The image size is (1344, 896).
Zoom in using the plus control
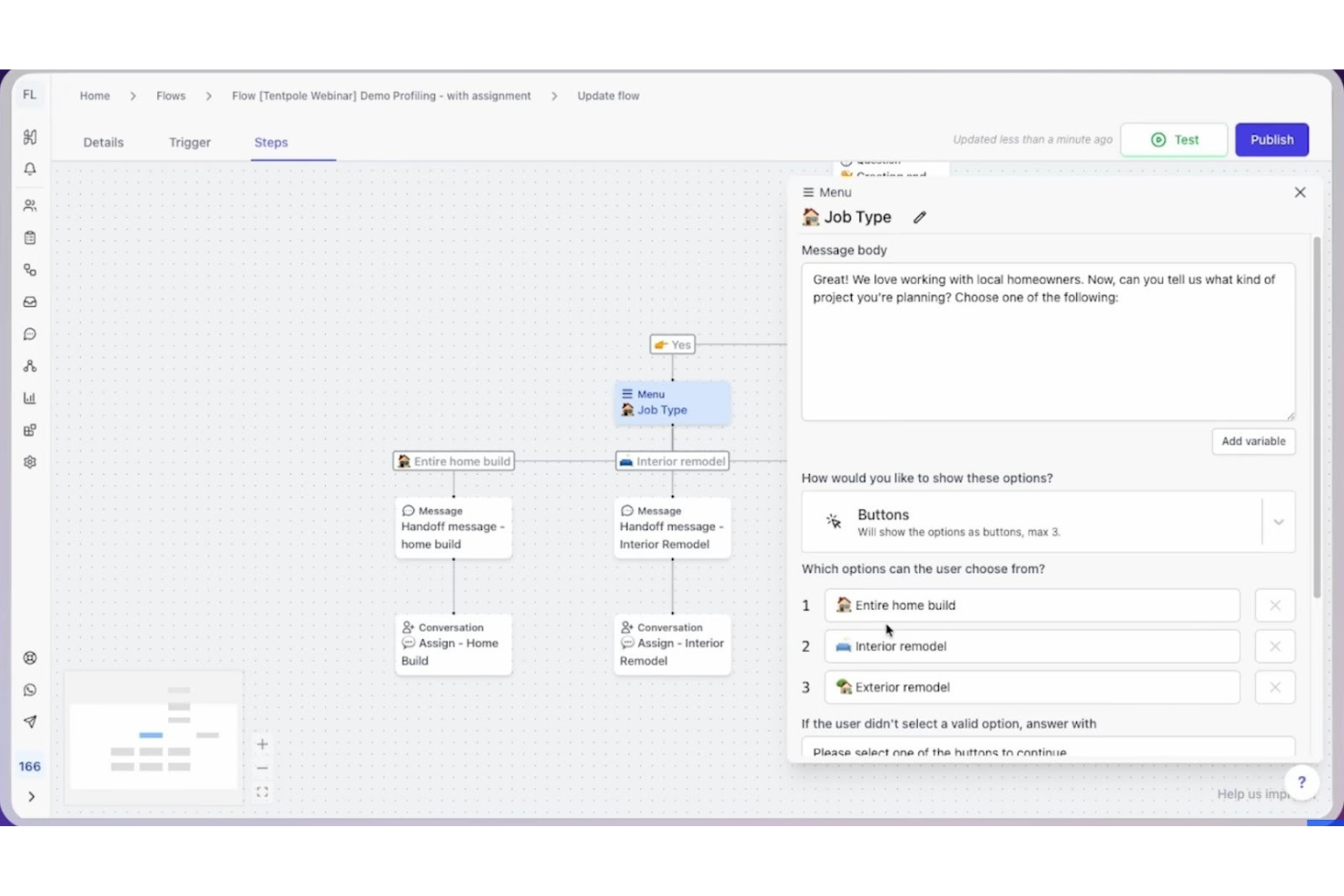click(x=262, y=743)
